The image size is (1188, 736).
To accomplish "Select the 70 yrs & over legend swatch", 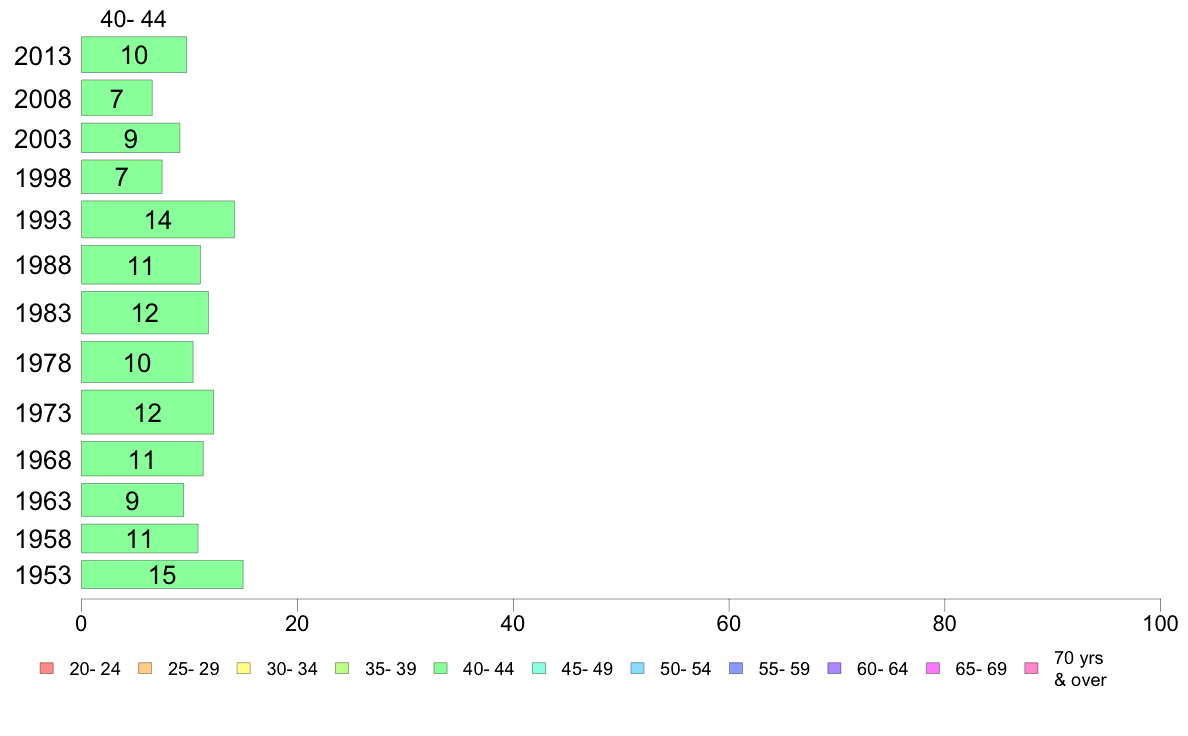I will (x=1031, y=669).
